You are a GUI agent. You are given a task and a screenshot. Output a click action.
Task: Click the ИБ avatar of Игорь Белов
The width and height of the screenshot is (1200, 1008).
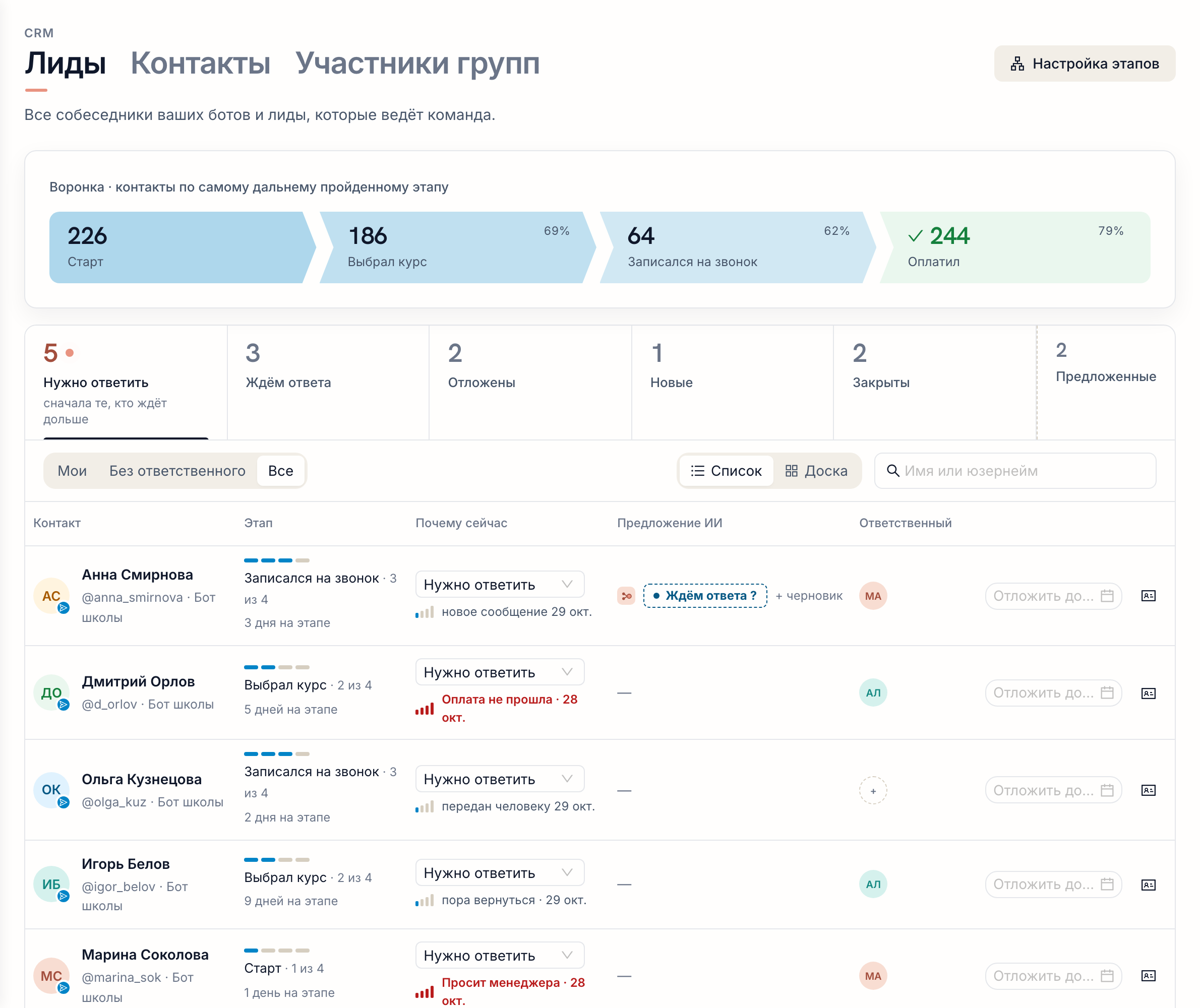point(51,884)
